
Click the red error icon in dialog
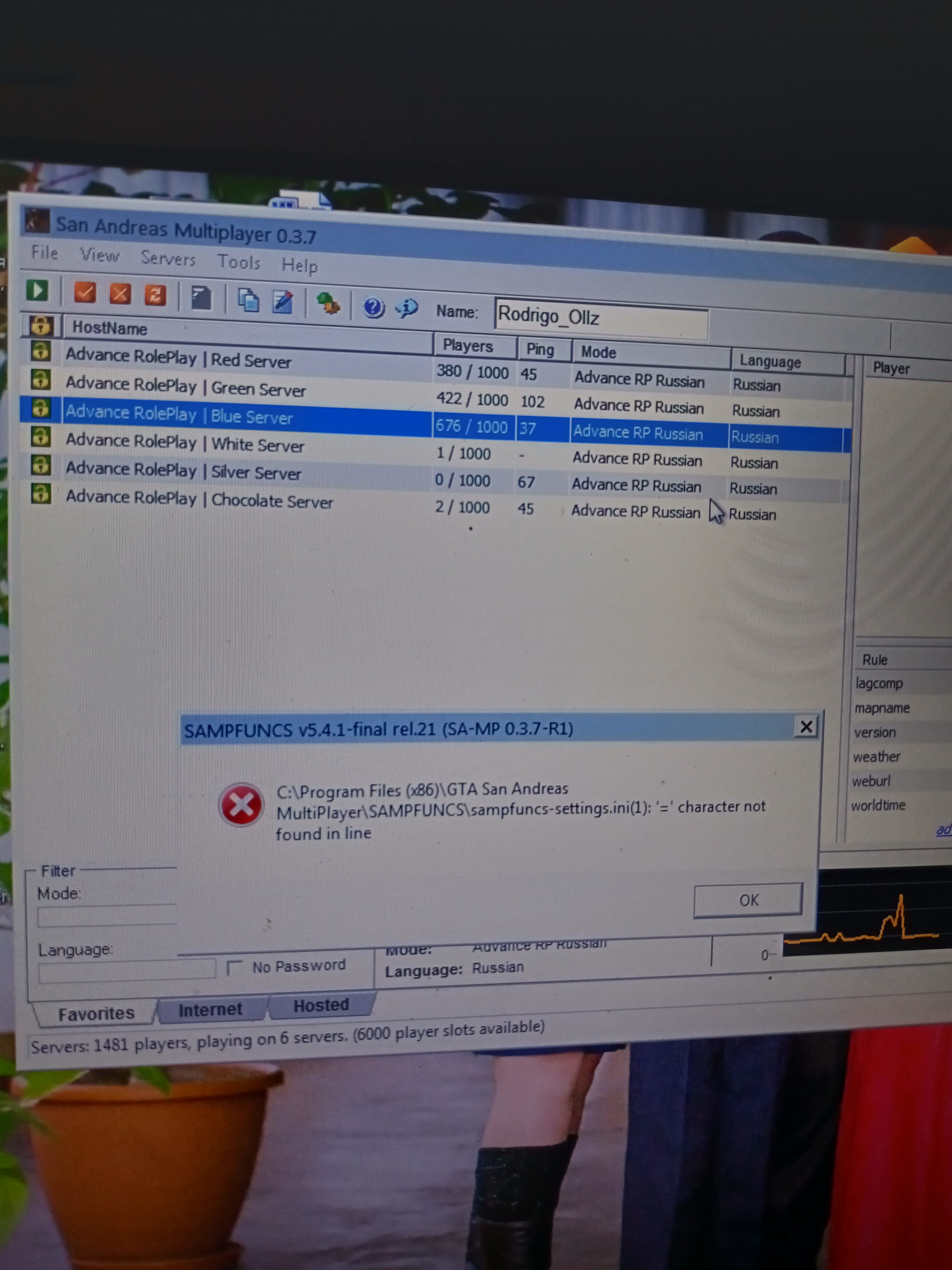(241, 805)
